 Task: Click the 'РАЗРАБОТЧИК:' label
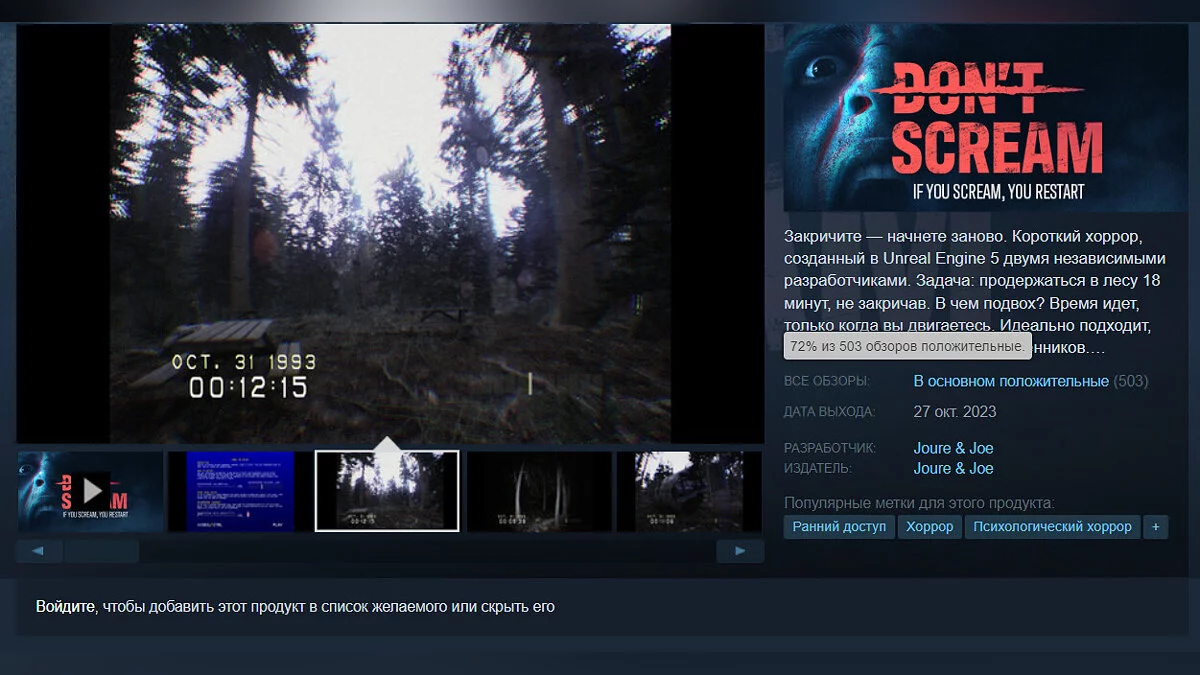(830, 448)
